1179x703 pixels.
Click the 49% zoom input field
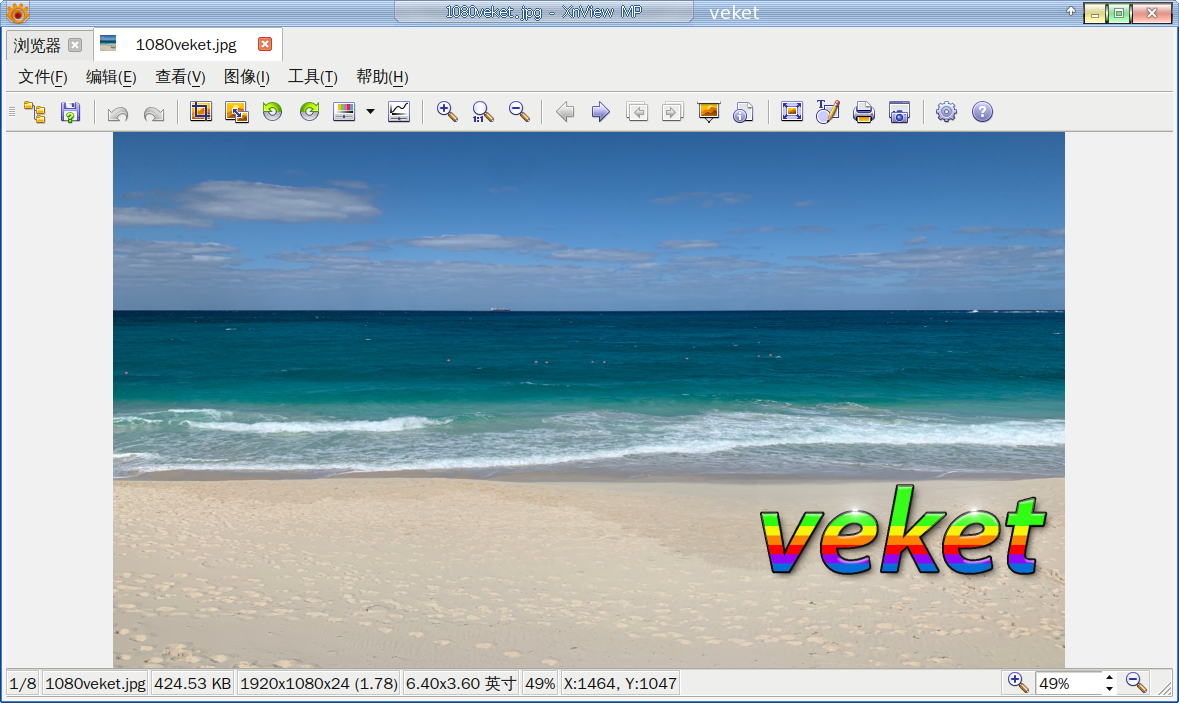(1068, 683)
